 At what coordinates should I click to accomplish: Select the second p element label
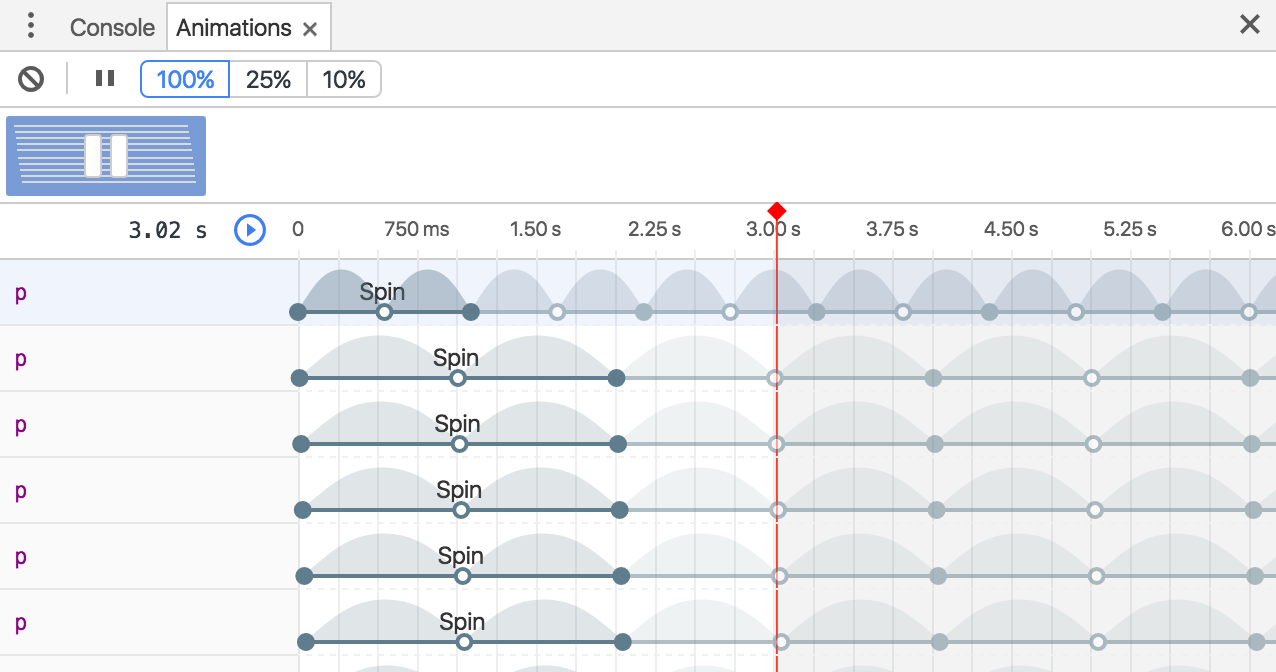click(20, 359)
